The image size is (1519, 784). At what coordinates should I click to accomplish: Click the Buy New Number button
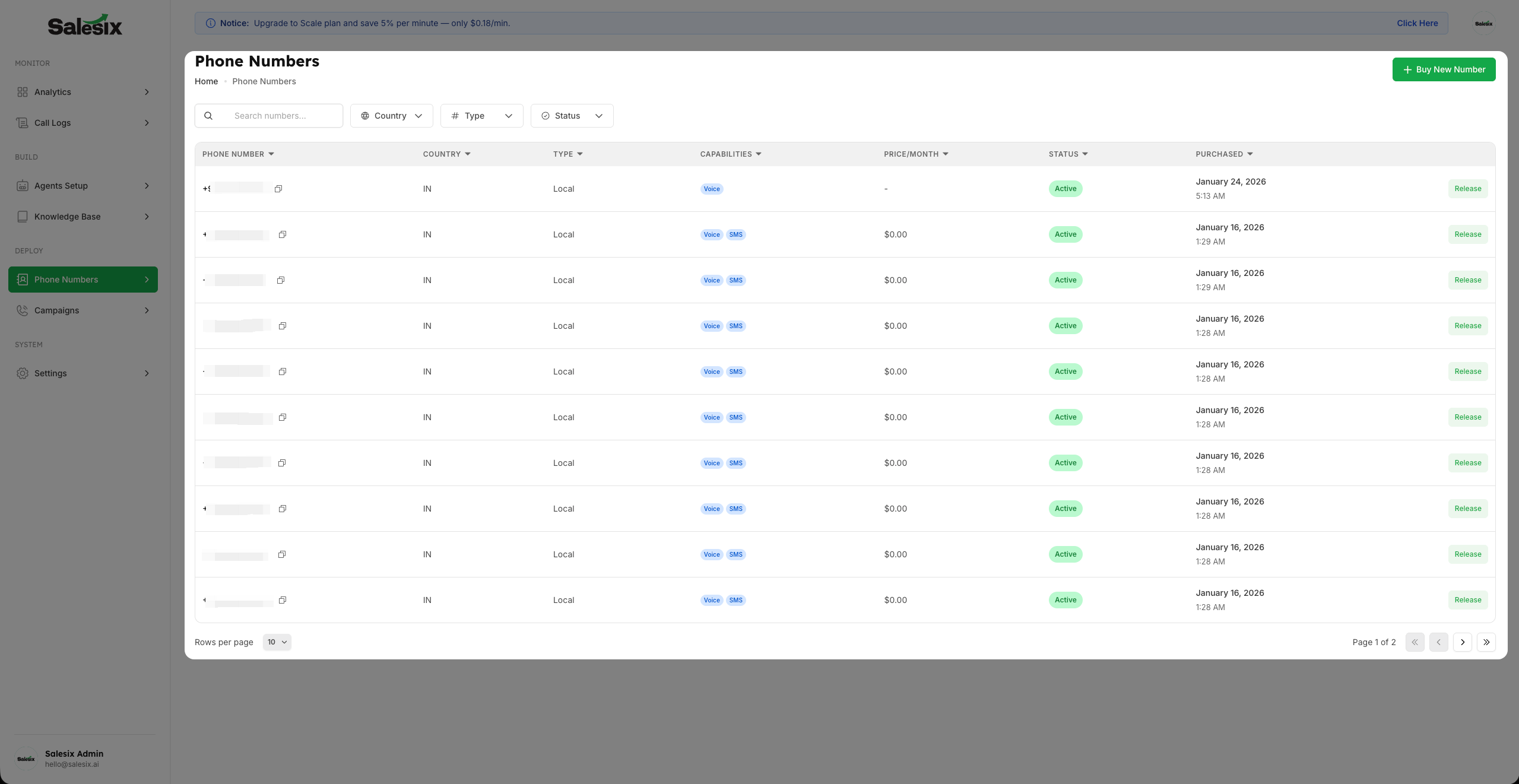coord(1444,69)
